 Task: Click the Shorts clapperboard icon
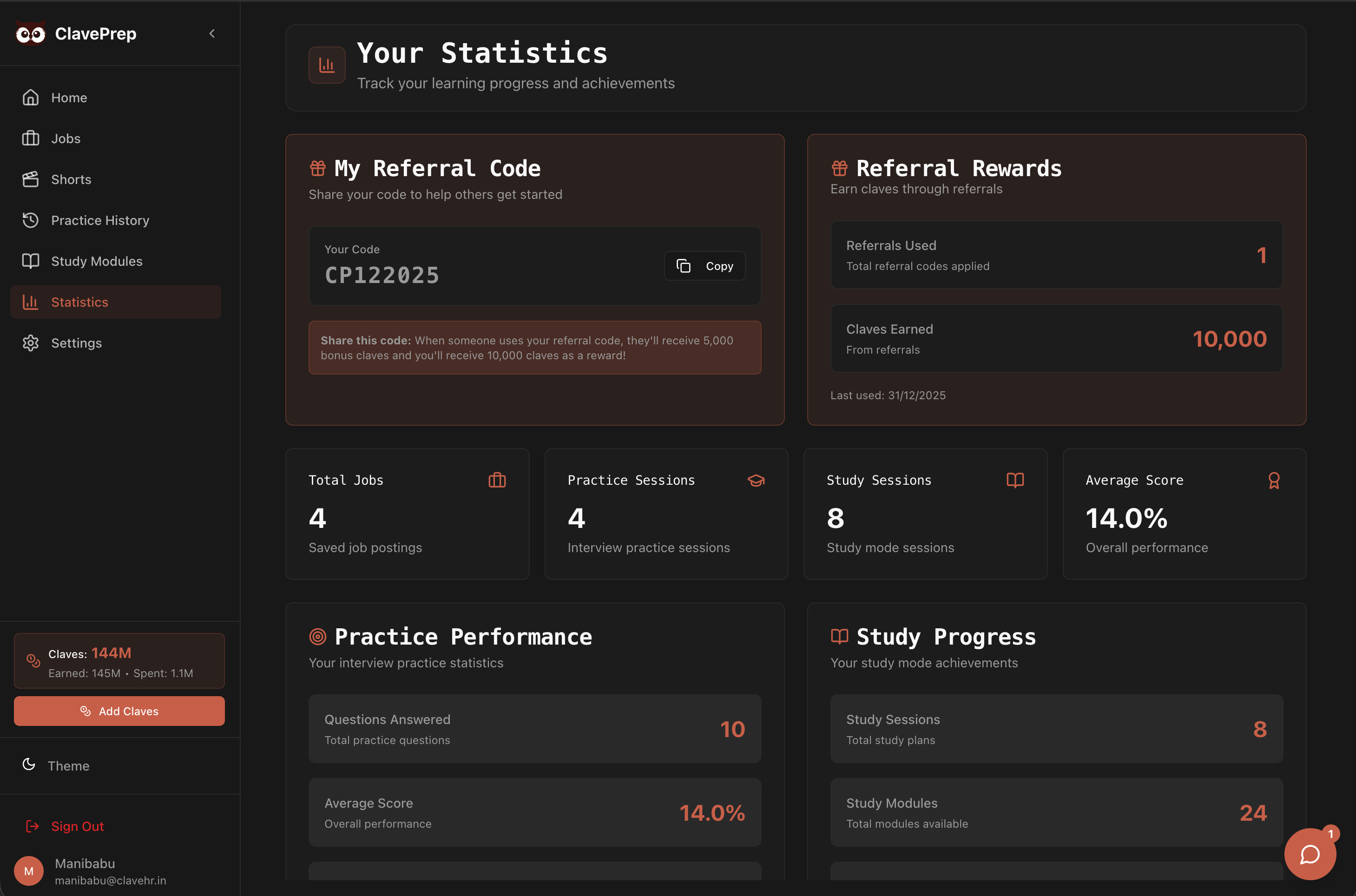pos(30,179)
